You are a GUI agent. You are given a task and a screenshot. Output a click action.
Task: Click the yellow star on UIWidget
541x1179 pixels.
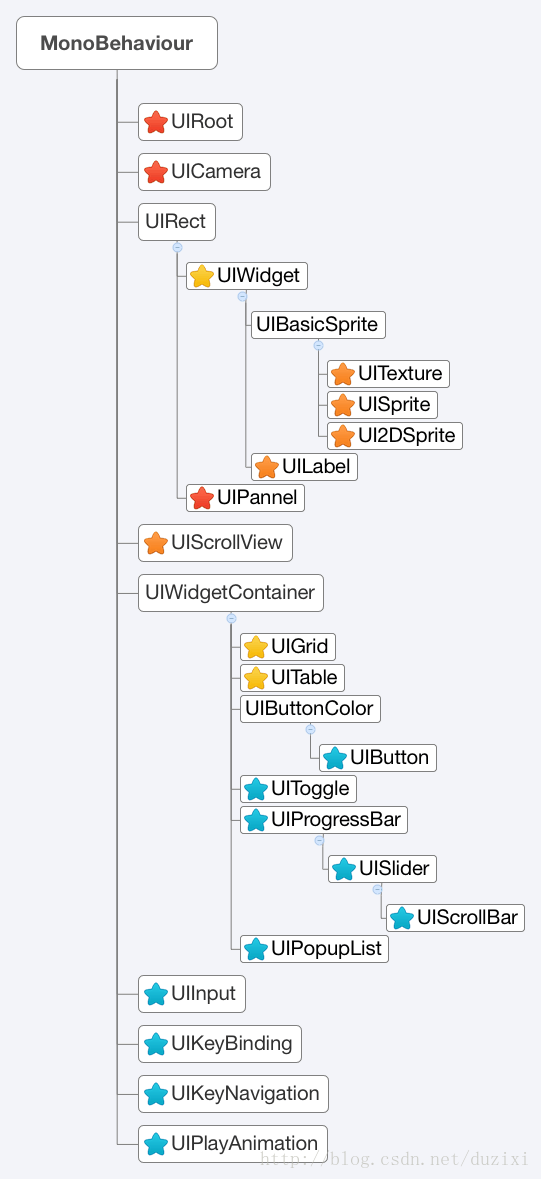(202, 276)
